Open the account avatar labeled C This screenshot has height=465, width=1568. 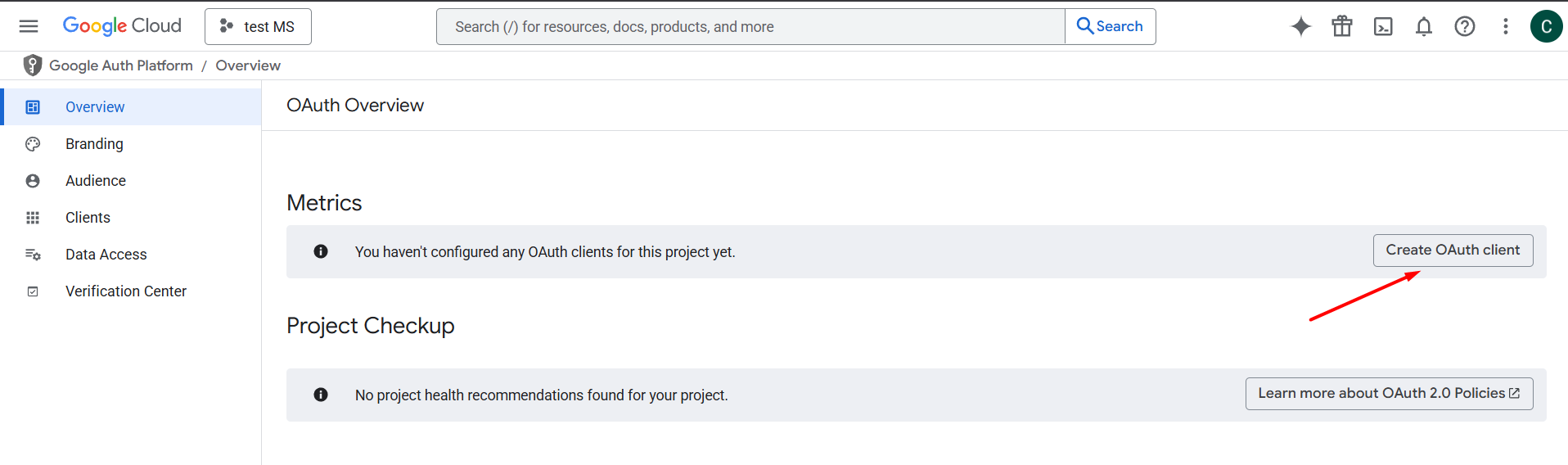[x=1547, y=26]
